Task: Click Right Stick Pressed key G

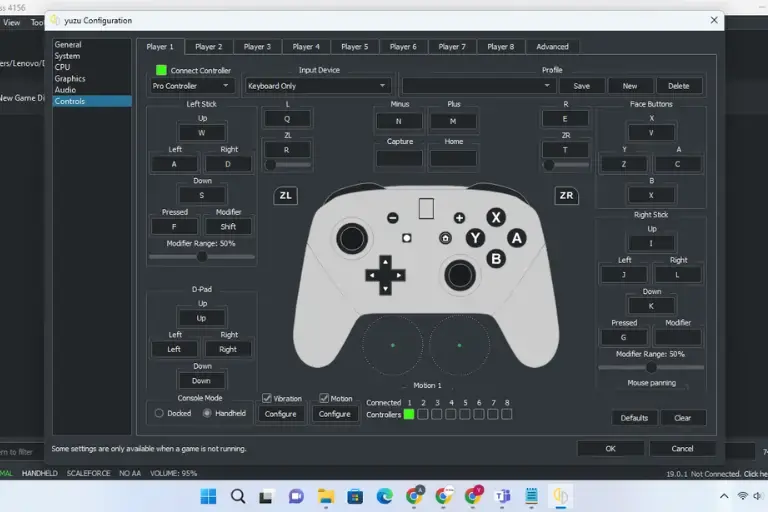Action: click(x=624, y=337)
